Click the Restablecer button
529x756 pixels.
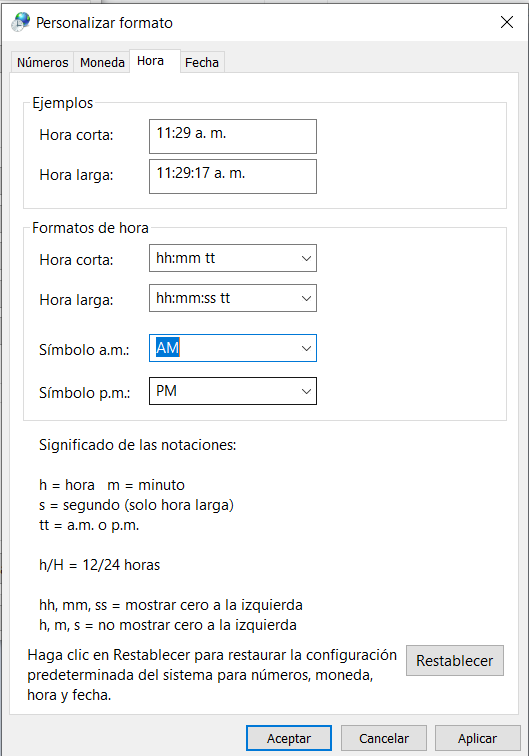(455, 661)
